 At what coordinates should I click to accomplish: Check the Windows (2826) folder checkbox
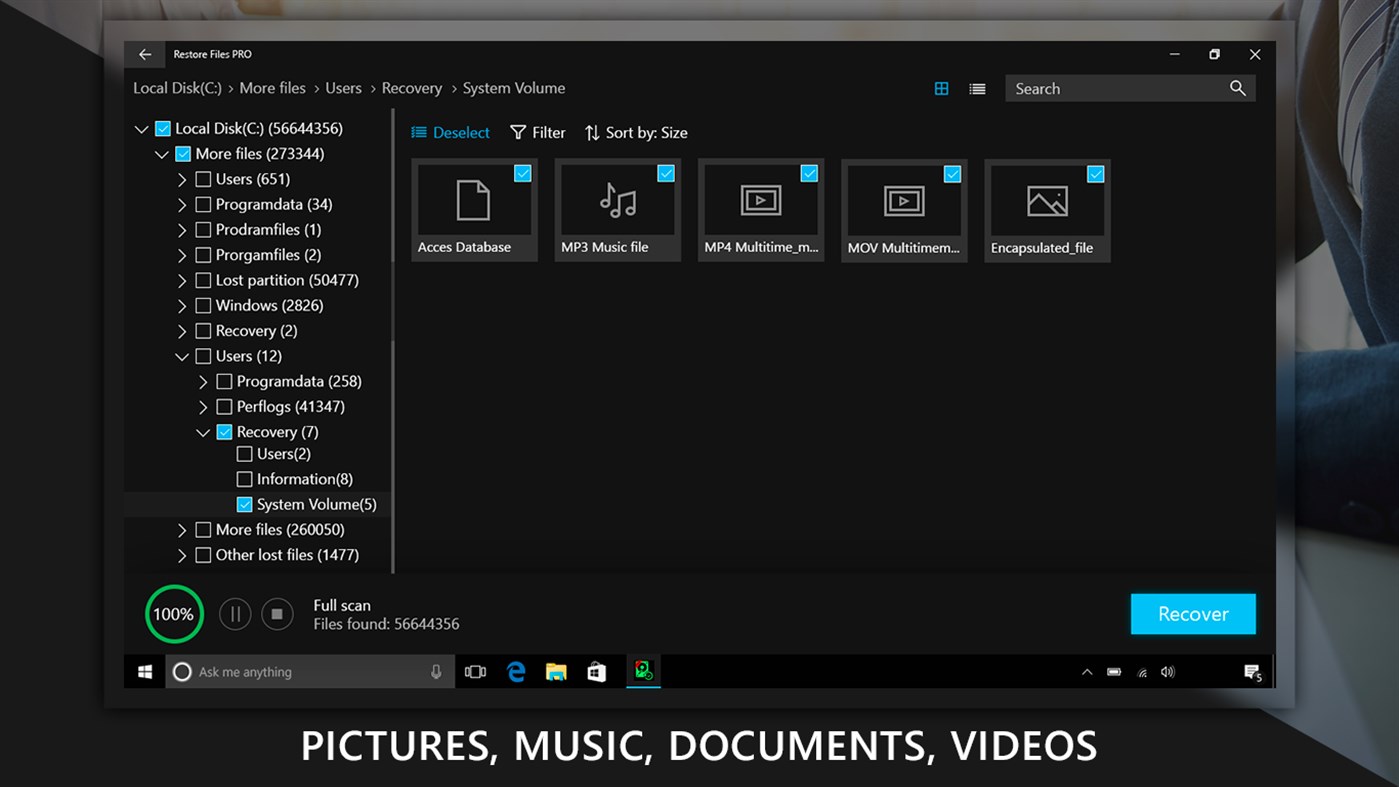203,305
